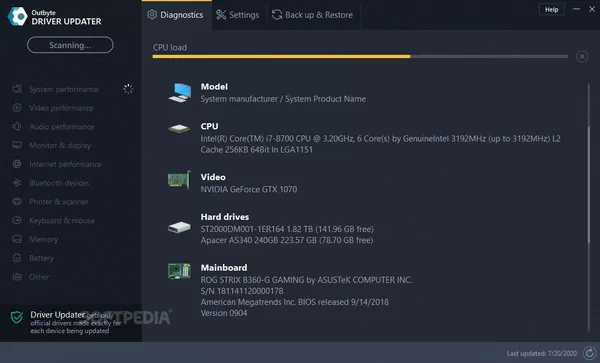Click the S/N 181141120000178 line
Screen dimensions: 600x363
[242, 291]
